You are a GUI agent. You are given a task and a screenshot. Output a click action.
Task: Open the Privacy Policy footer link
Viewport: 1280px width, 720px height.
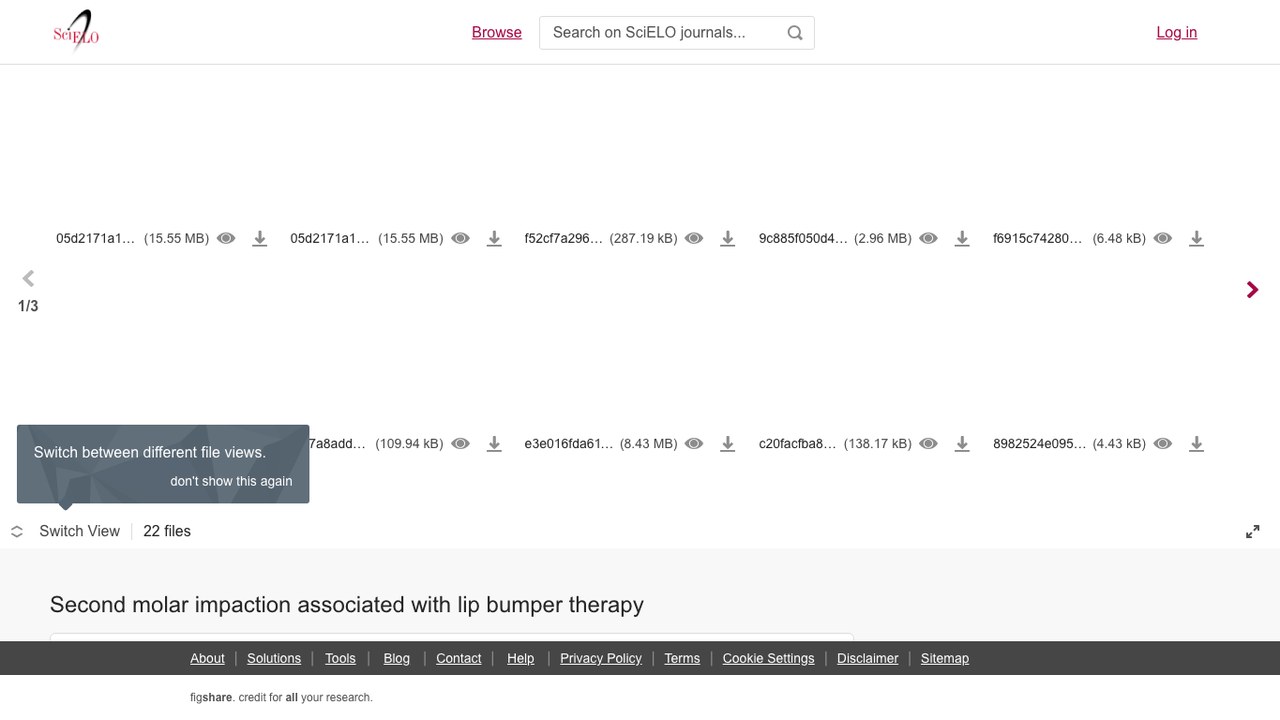pyautogui.click(x=601, y=658)
